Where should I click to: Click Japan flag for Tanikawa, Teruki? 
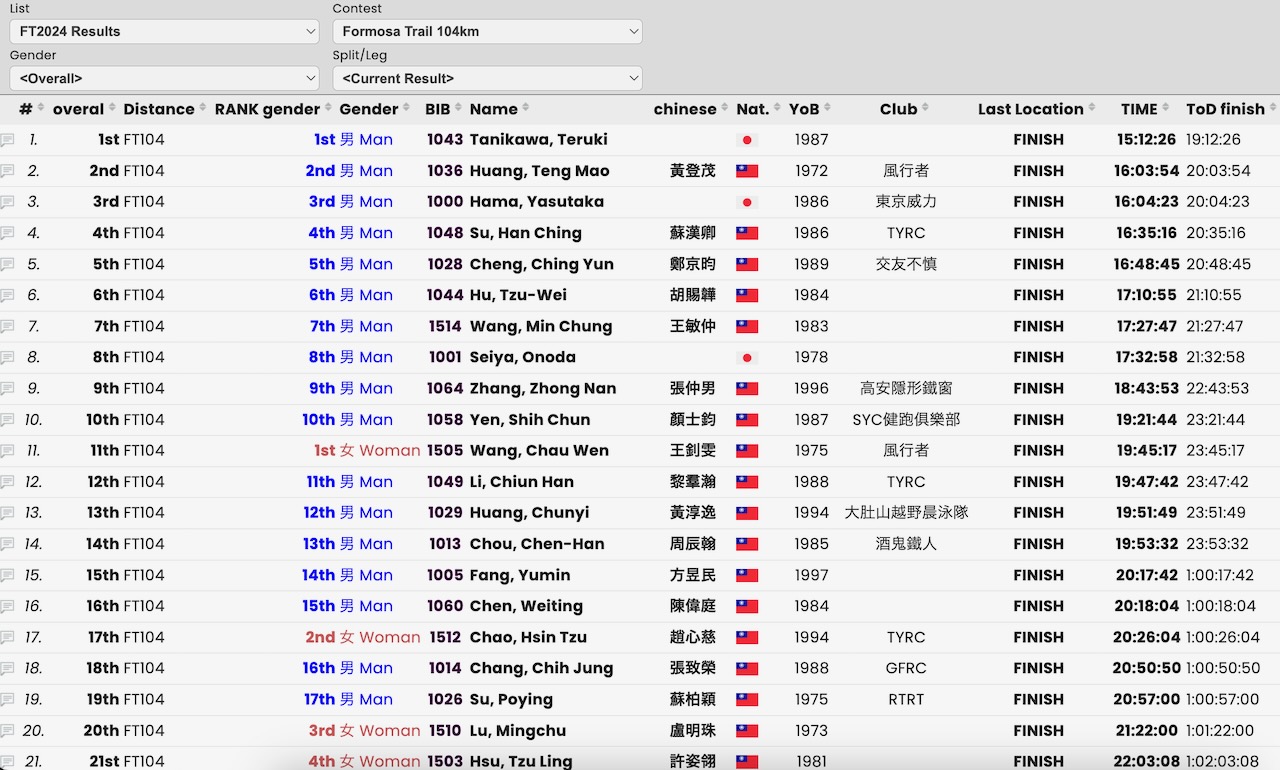click(746, 140)
